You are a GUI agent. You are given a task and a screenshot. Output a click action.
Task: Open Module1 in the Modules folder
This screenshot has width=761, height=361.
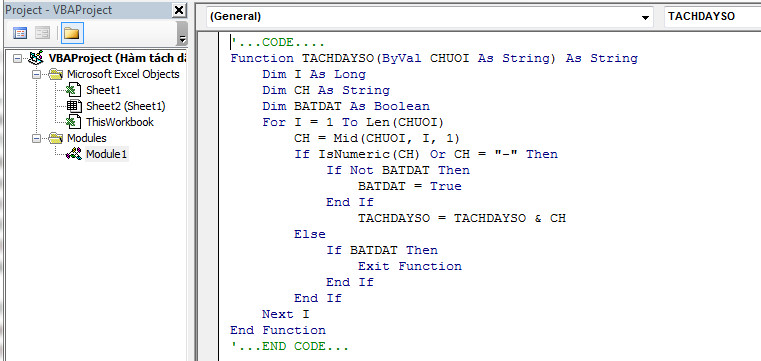pos(106,154)
